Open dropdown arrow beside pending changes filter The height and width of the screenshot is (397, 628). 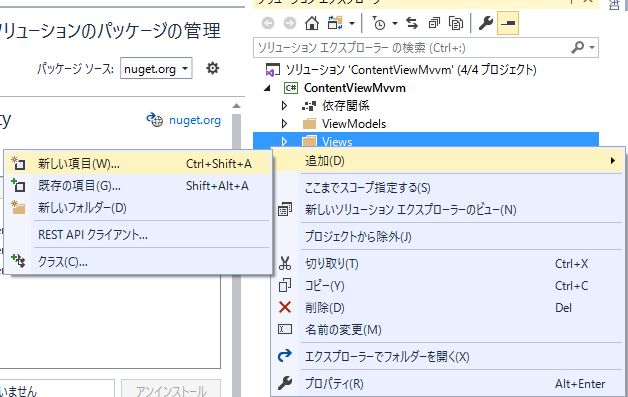[395, 23]
